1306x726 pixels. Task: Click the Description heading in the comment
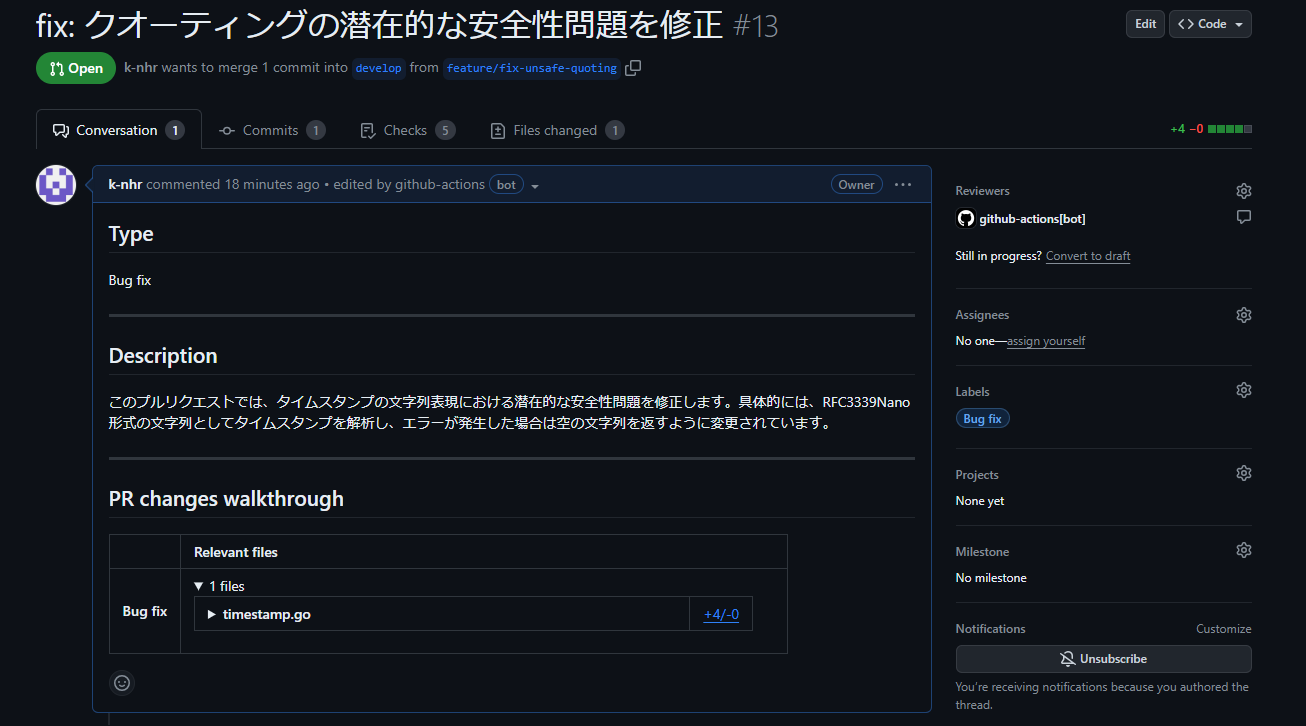click(x=163, y=356)
